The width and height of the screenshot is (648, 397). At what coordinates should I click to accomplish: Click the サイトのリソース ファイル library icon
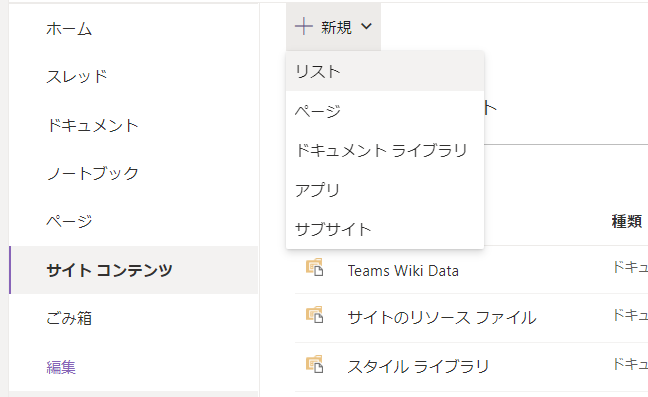pos(314,315)
